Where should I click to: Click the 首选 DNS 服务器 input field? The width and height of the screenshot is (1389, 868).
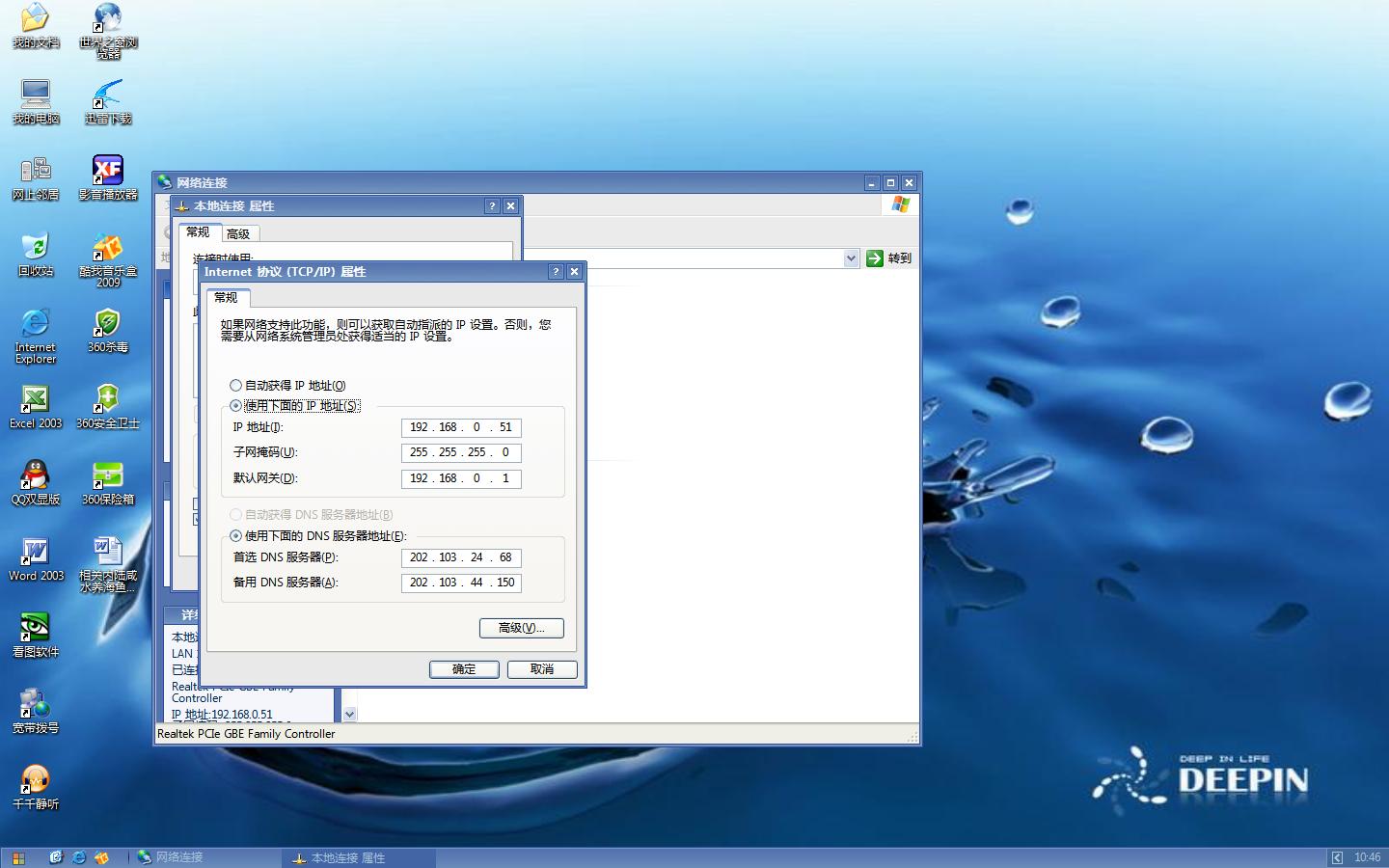click(x=461, y=557)
